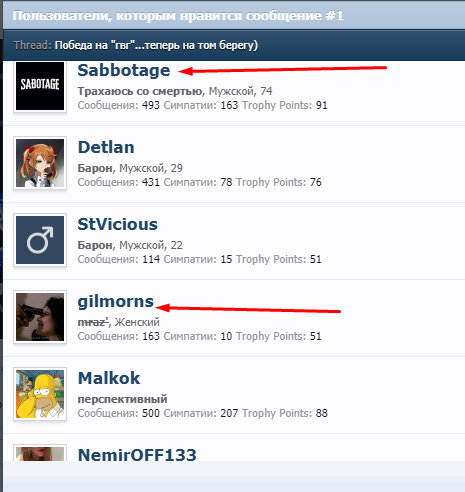
Task: Open gilmorns username link
Action: (x=116, y=302)
